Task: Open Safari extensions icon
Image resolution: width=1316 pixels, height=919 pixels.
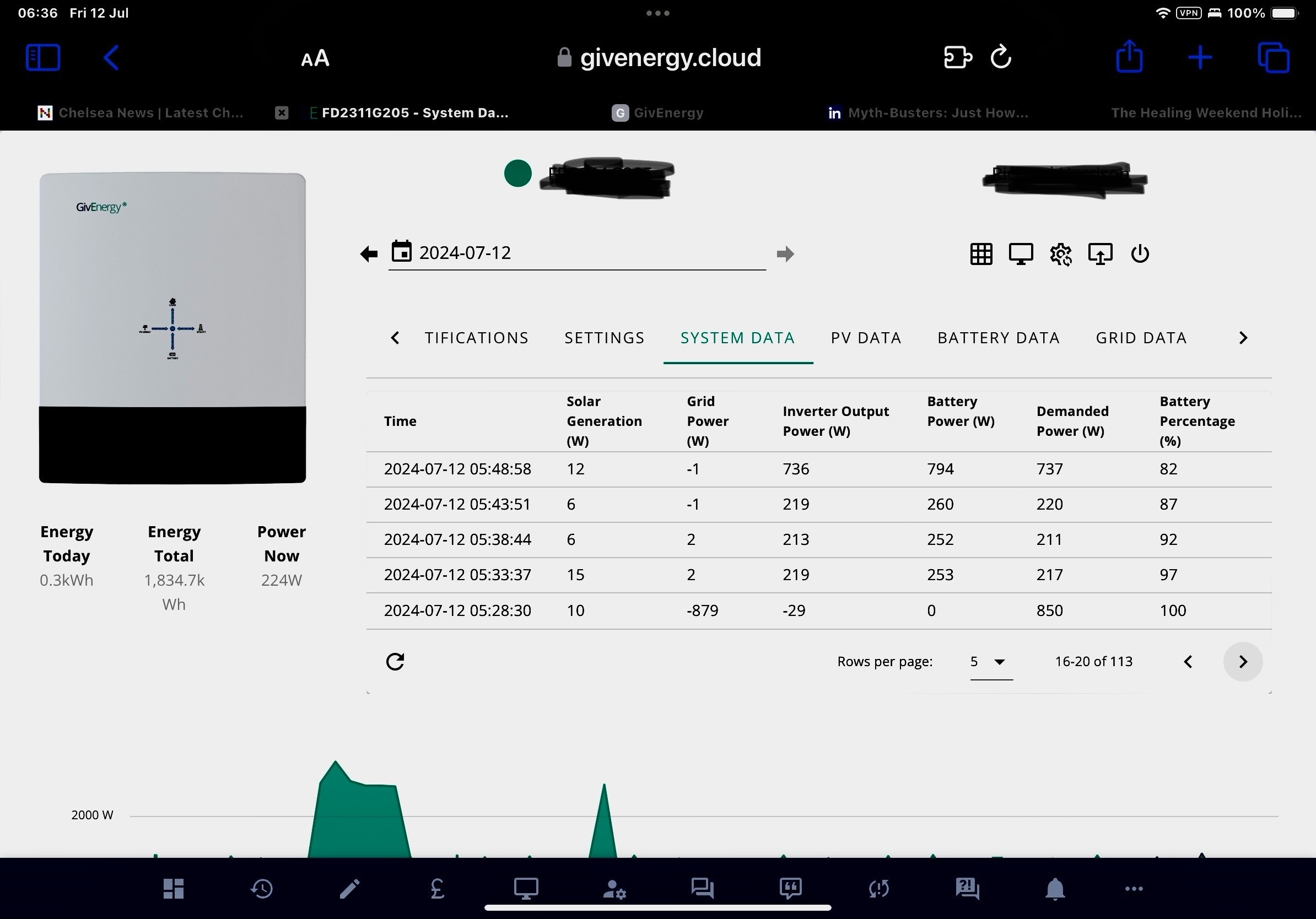Action: pos(958,58)
